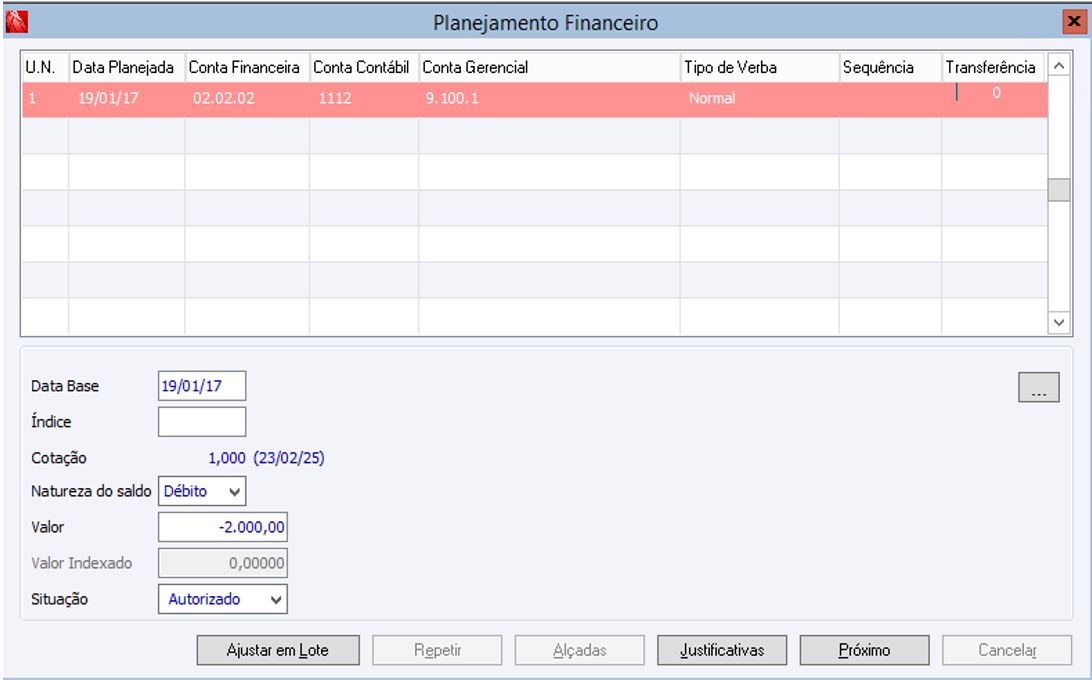Select the 1112 Conta Contábil cell
Image resolution: width=1092 pixels, height=680 pixels.
tap(364, 99)
